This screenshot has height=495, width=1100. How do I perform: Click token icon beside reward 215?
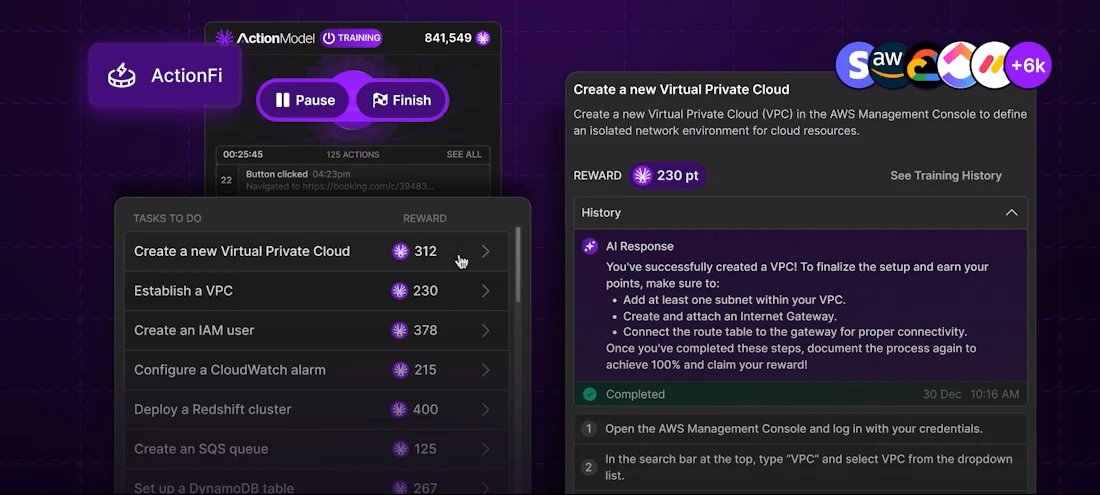pyautogui.click(x=400, y=369)
